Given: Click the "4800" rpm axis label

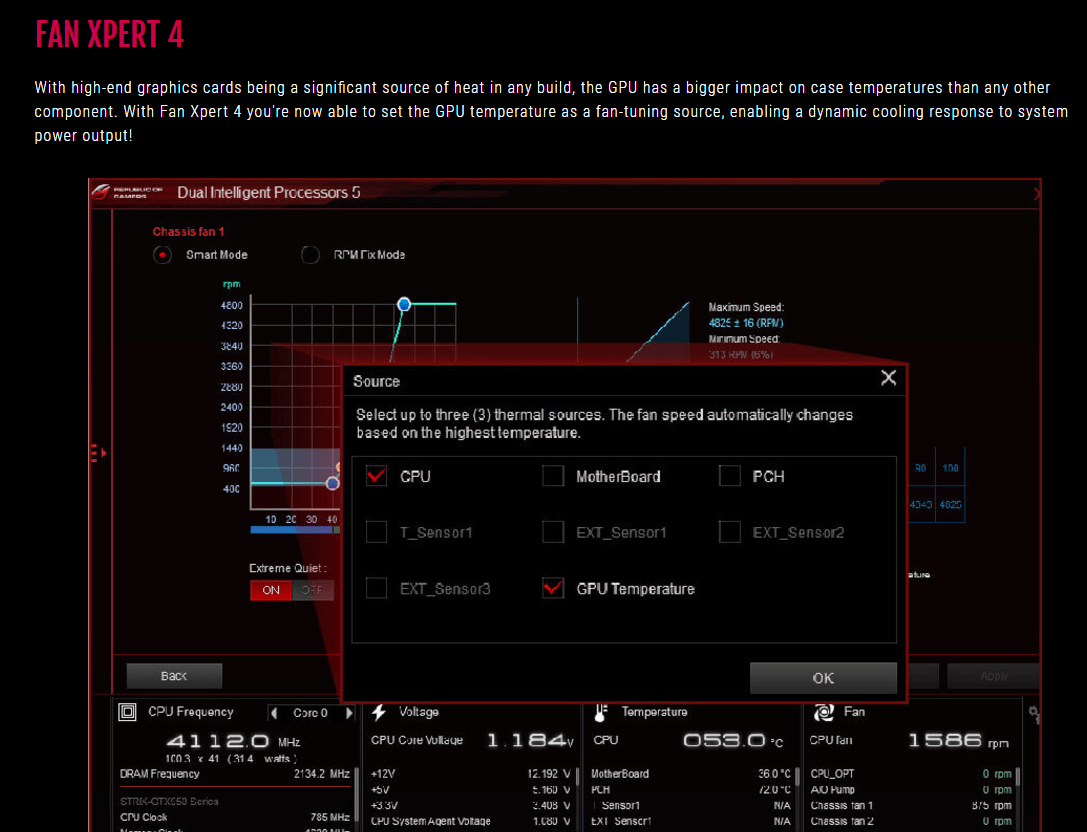Looking at the screenshot, I should [232, 306].
